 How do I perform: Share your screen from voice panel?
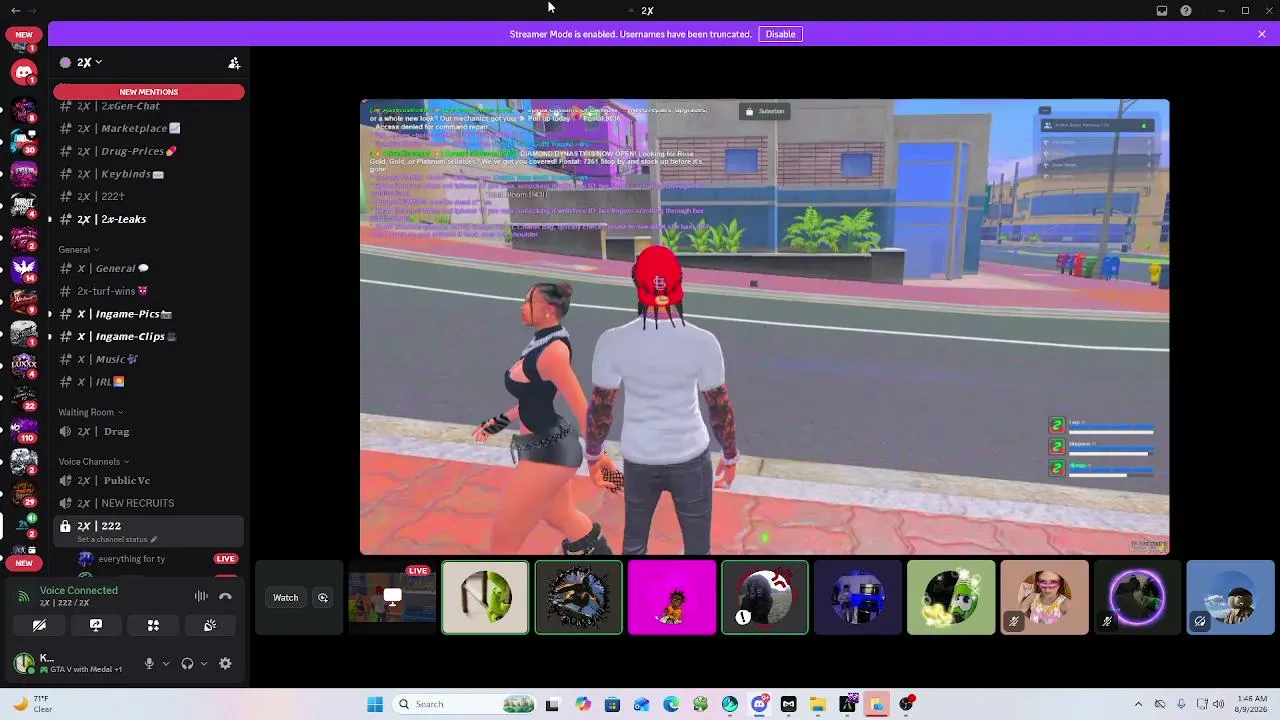click(96, 625)
